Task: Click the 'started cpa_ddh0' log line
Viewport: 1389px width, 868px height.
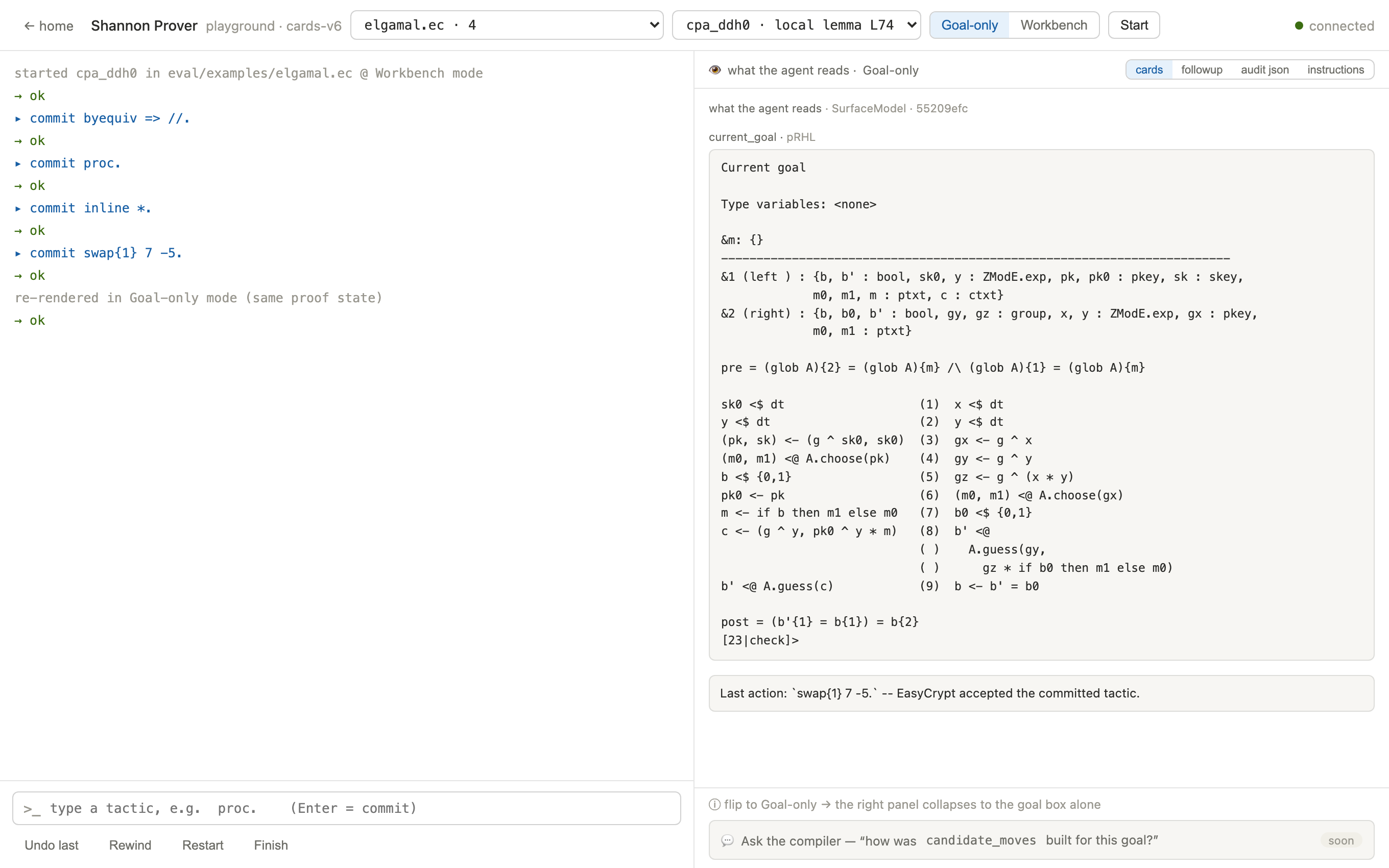Action: [249, 73]
